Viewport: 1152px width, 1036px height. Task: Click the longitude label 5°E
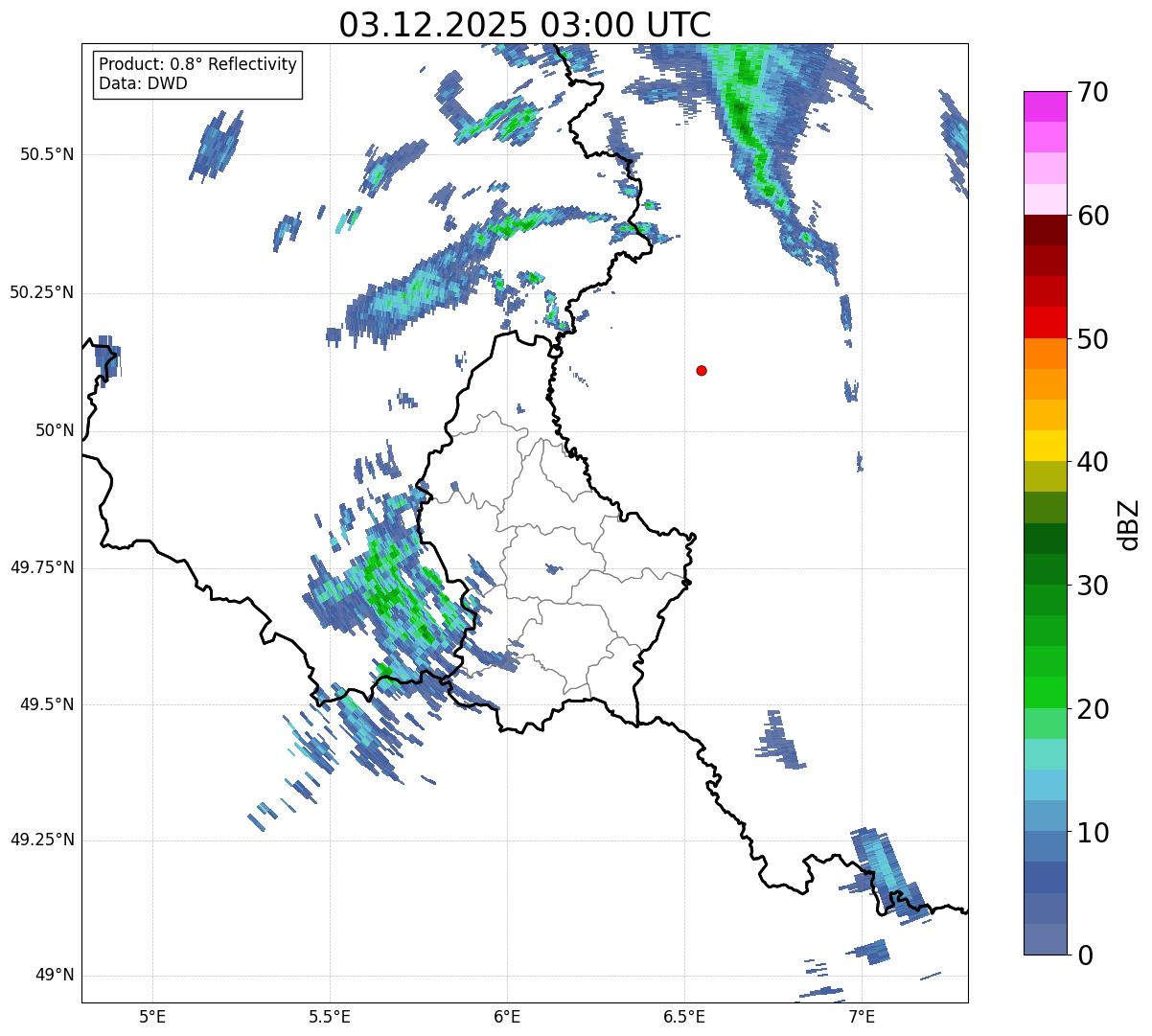153,1016
